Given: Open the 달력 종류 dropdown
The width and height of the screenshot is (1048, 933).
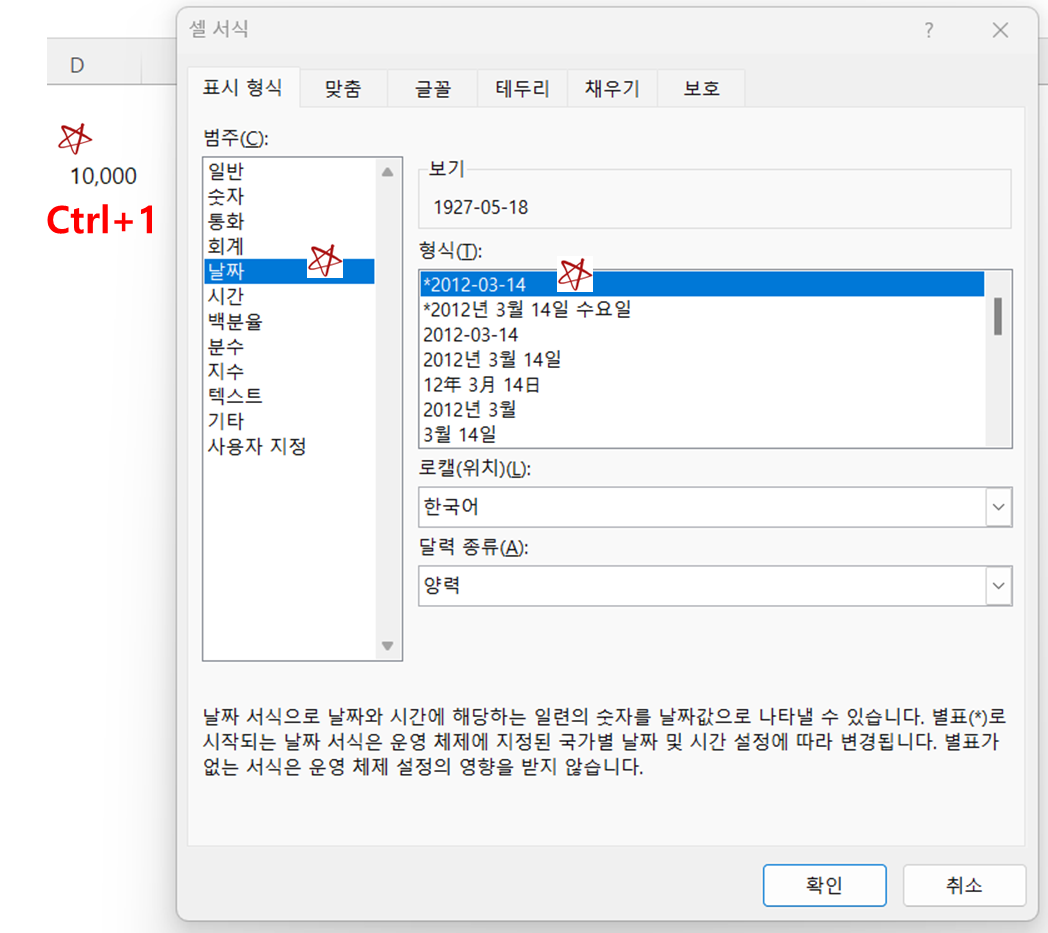Looking at the screenshot, I should 997,585.
